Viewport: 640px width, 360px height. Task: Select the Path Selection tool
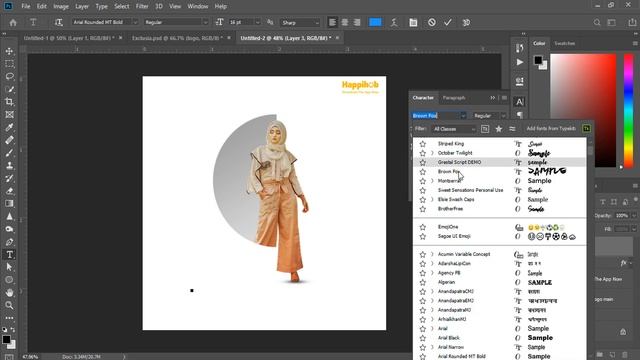pos(9,267)
